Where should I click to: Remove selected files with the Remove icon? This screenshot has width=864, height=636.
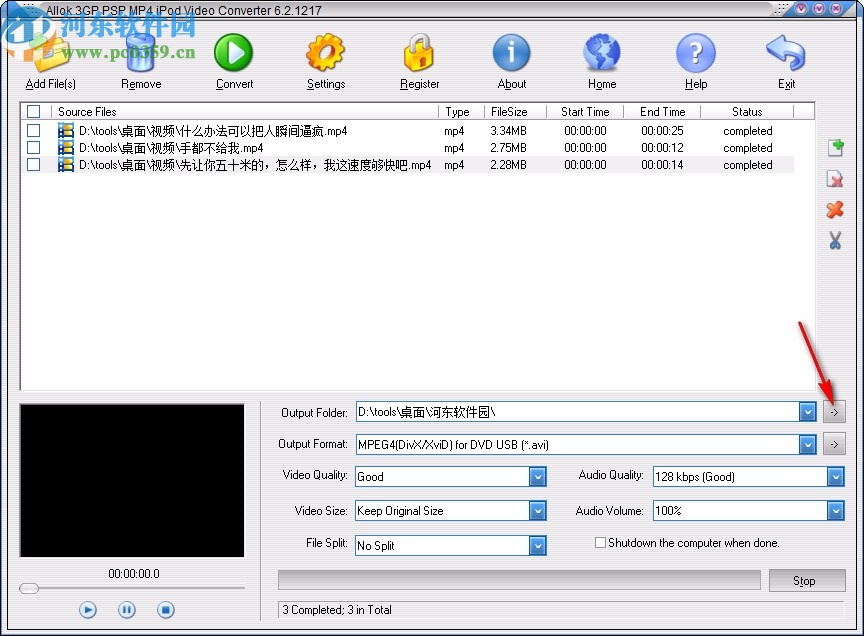coord(140,55)
